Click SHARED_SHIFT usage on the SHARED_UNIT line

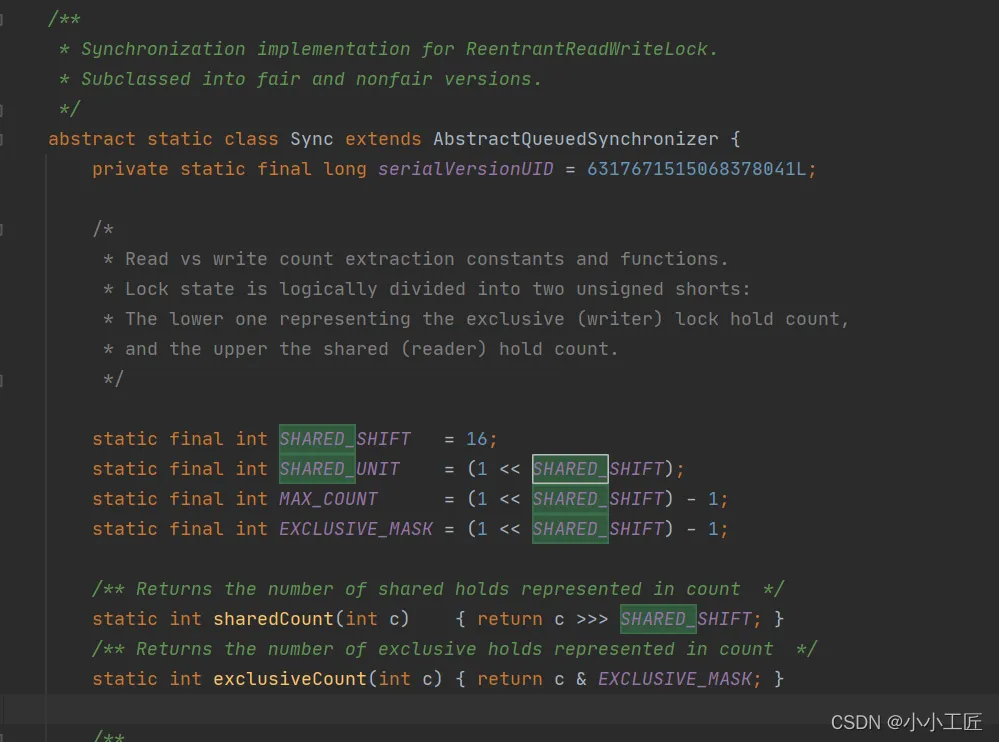[x=598, y=469]
